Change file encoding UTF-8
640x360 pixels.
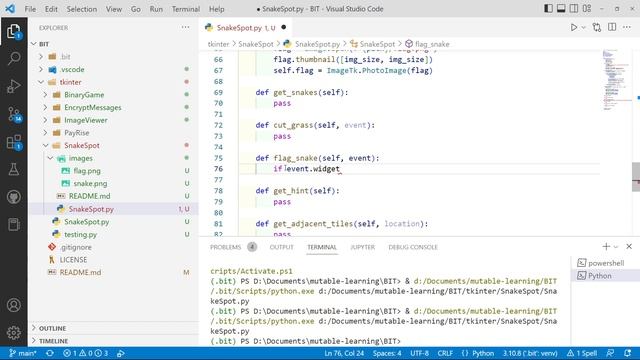pyautogui.click(x=420, y=353)
